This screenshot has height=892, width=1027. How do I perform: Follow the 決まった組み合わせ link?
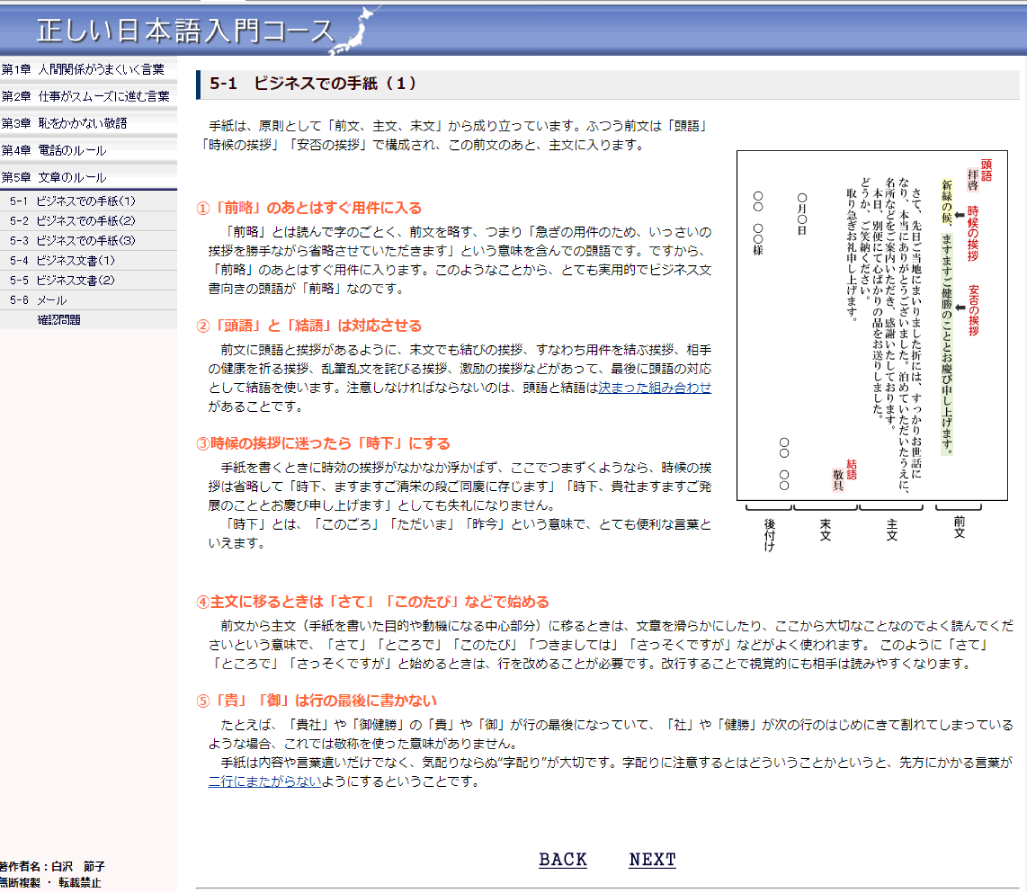coord(654,387)
